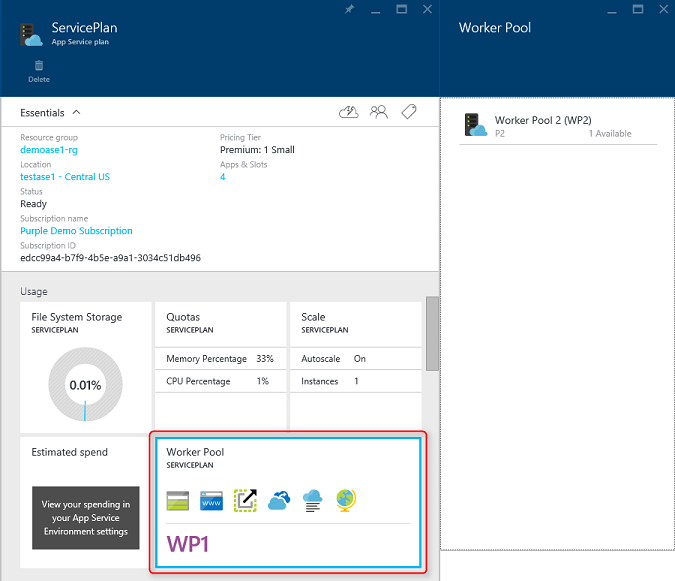This screenshot has width=675, height=581.
Task: Open testase1 - Central US location link
Action: [x=65, y=177]
